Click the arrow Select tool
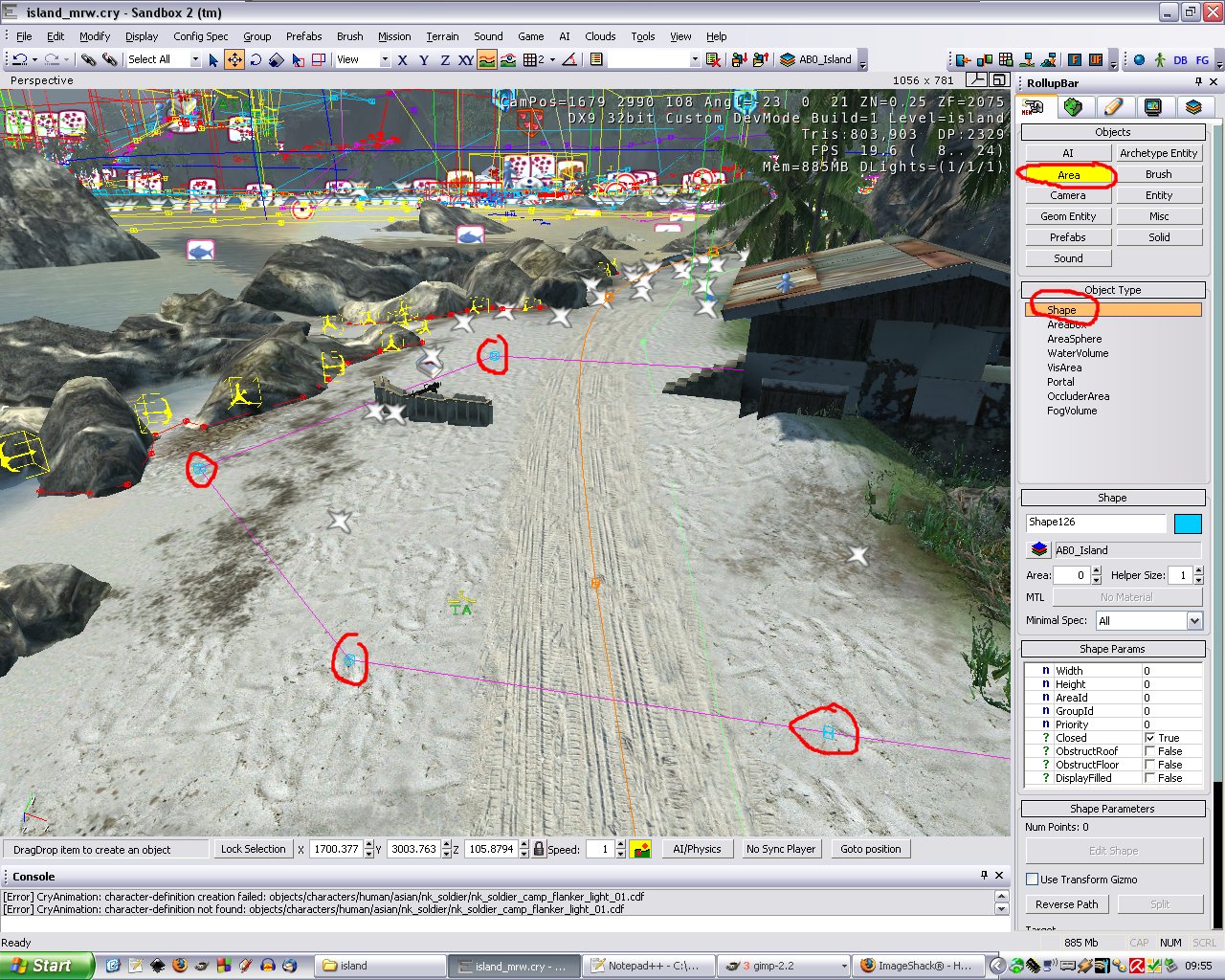 [x=213, y=59]
